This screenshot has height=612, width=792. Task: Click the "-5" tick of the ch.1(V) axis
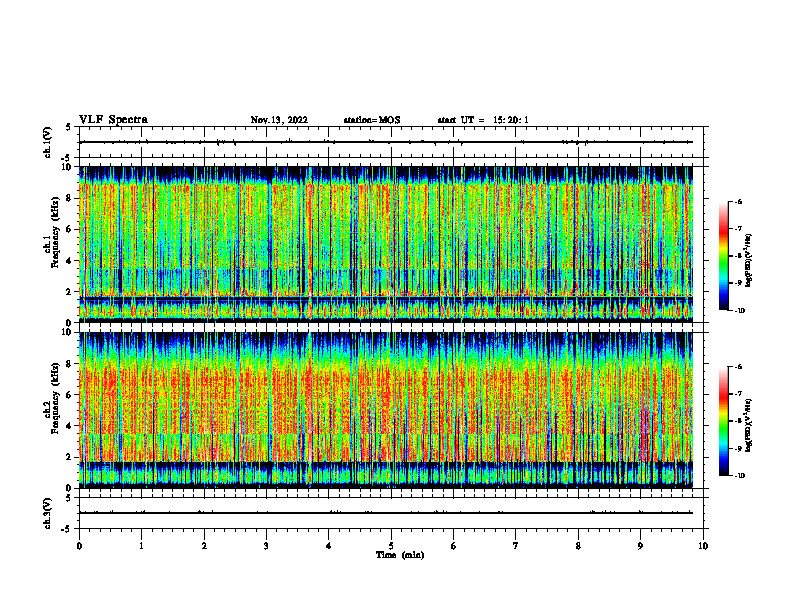coord(67,158)
